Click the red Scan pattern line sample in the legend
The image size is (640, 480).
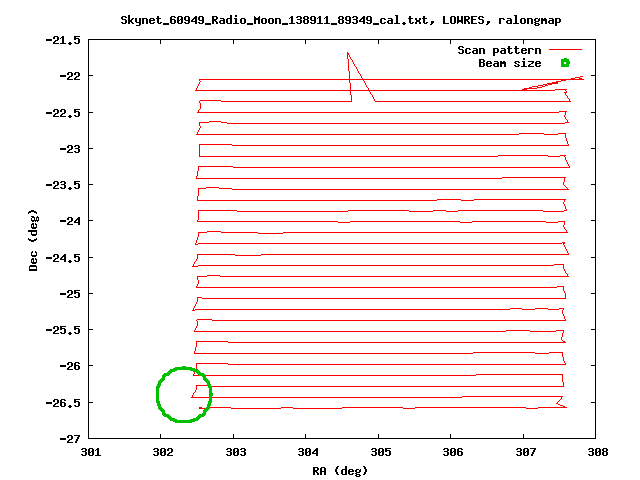pyautogui.click(x=565, y=50)
